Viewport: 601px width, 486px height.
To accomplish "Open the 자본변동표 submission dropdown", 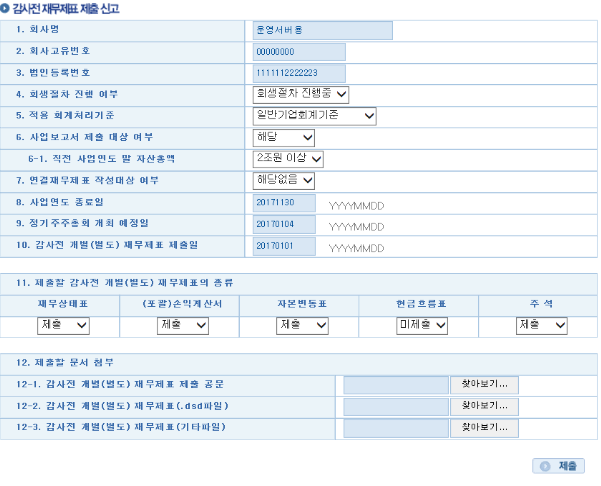I will (x=302, y=325).
